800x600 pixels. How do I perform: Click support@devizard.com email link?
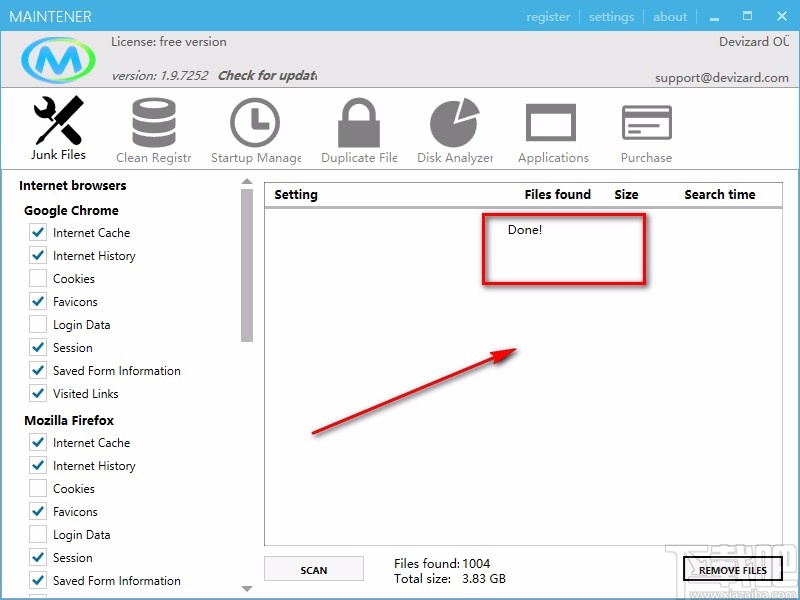pos(722,78)
